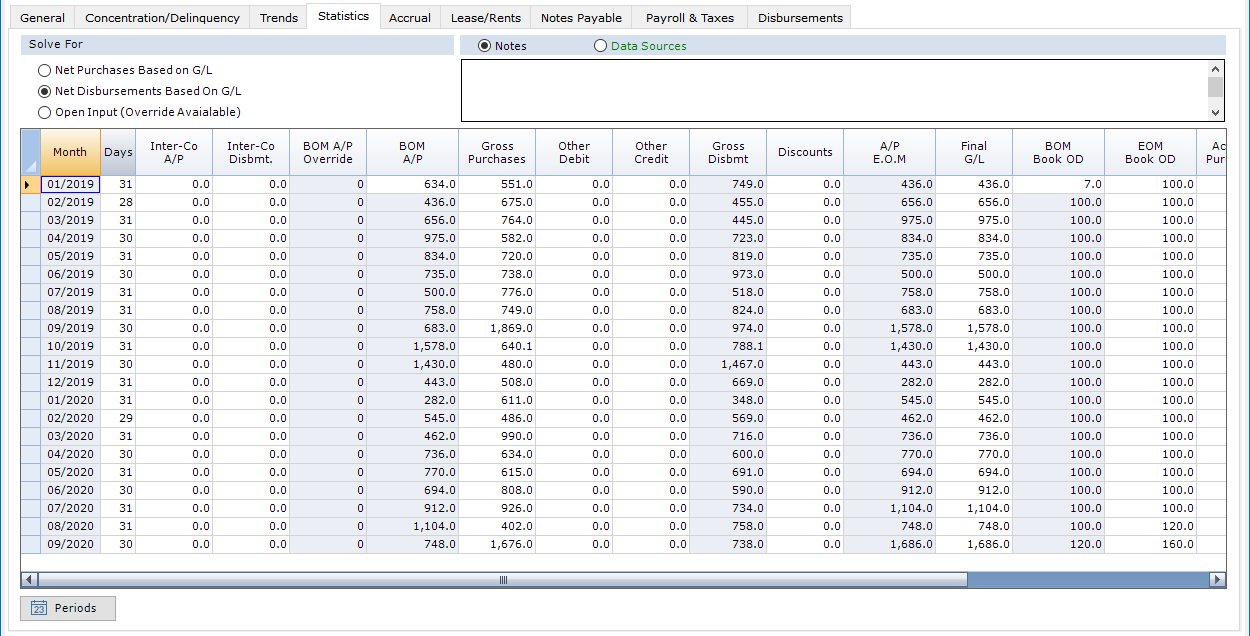Go to the Notes Payable tab
This screenshot has width=1250, height=636.
[x=581, y=18]
